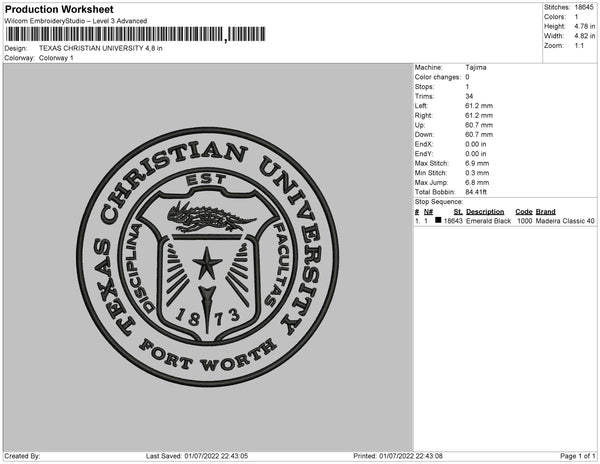Click thread code '1000'
Viewport: 600px width, 464px height.
pos(524,221)
